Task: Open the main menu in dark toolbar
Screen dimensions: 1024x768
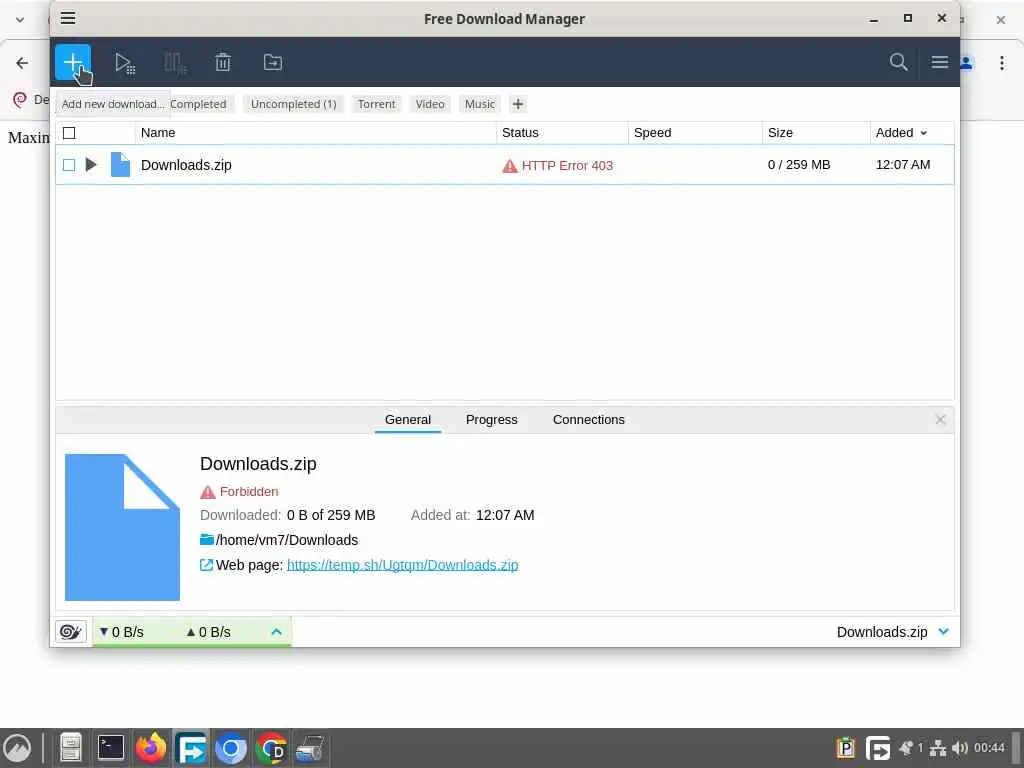Action: point(940,62)
